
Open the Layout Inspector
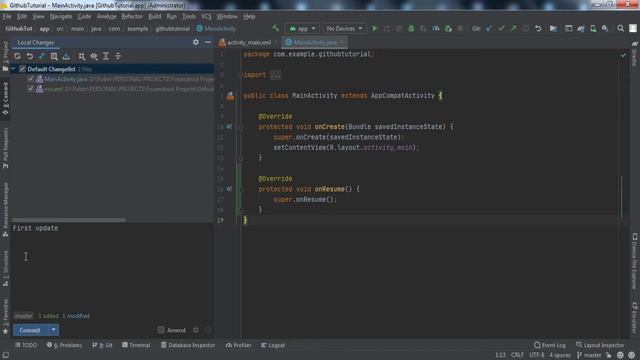coord(600,345)
